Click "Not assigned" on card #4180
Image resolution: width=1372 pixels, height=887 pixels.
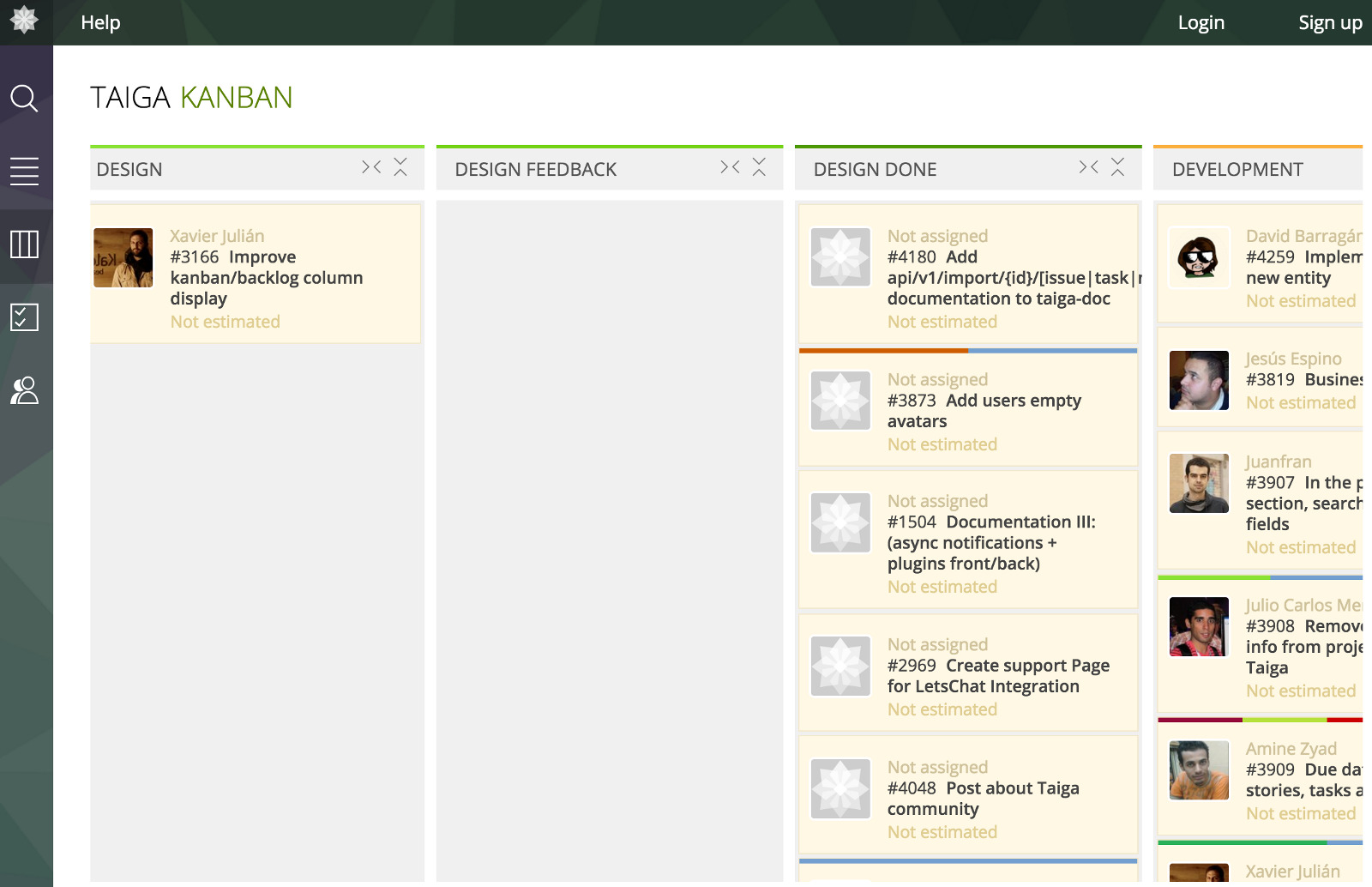[x=937, y=236]
